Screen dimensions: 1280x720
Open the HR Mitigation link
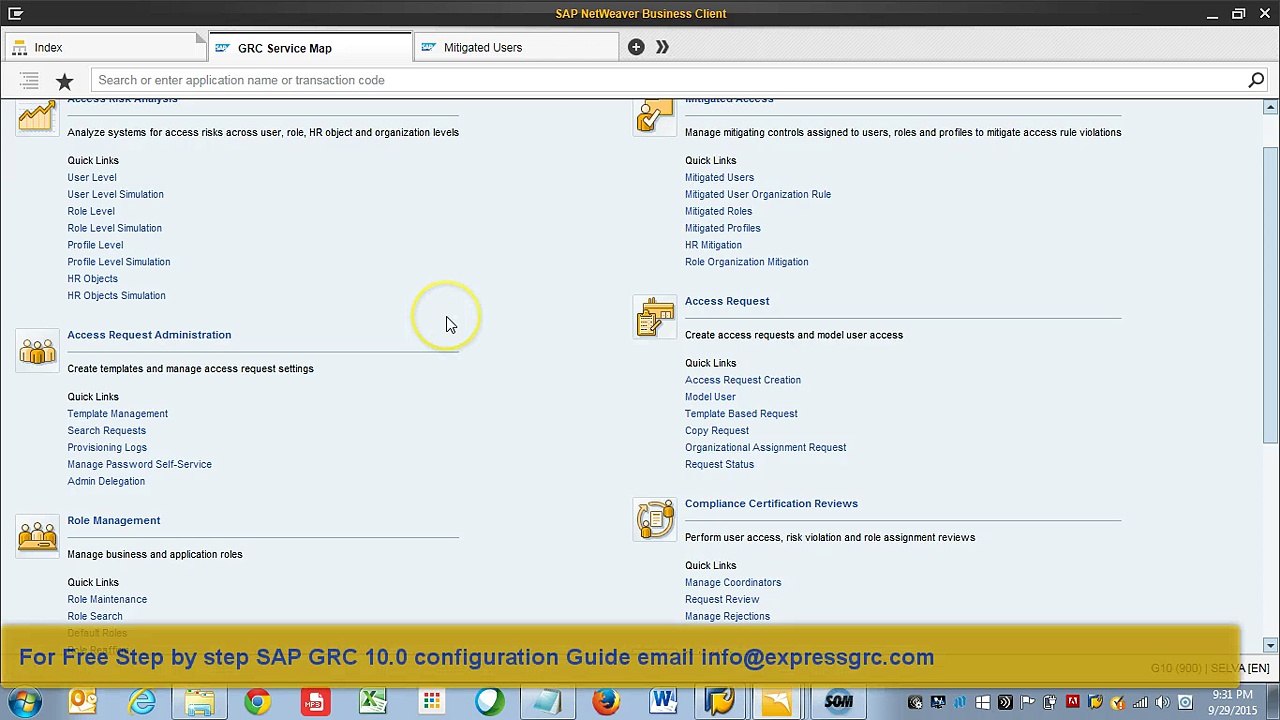(713, 245)
